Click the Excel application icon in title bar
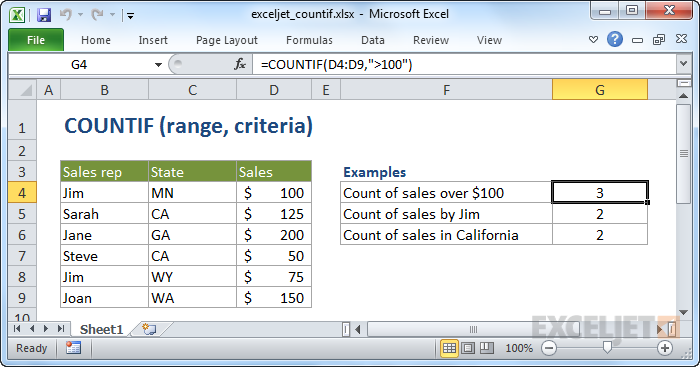 (17, 15)
